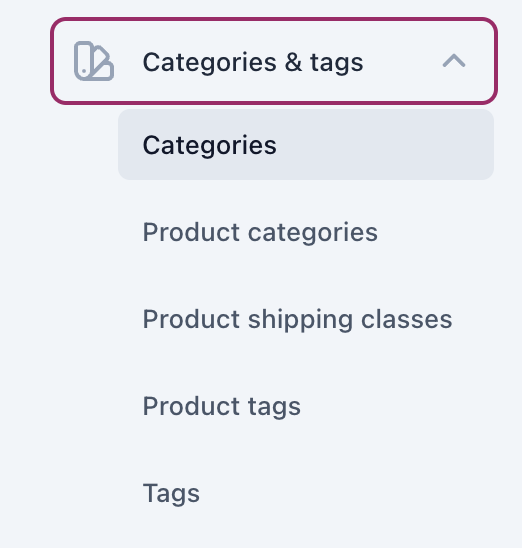Click the "Product categories" text
This screenshot has width=522, height=548.
coord(260,232)
